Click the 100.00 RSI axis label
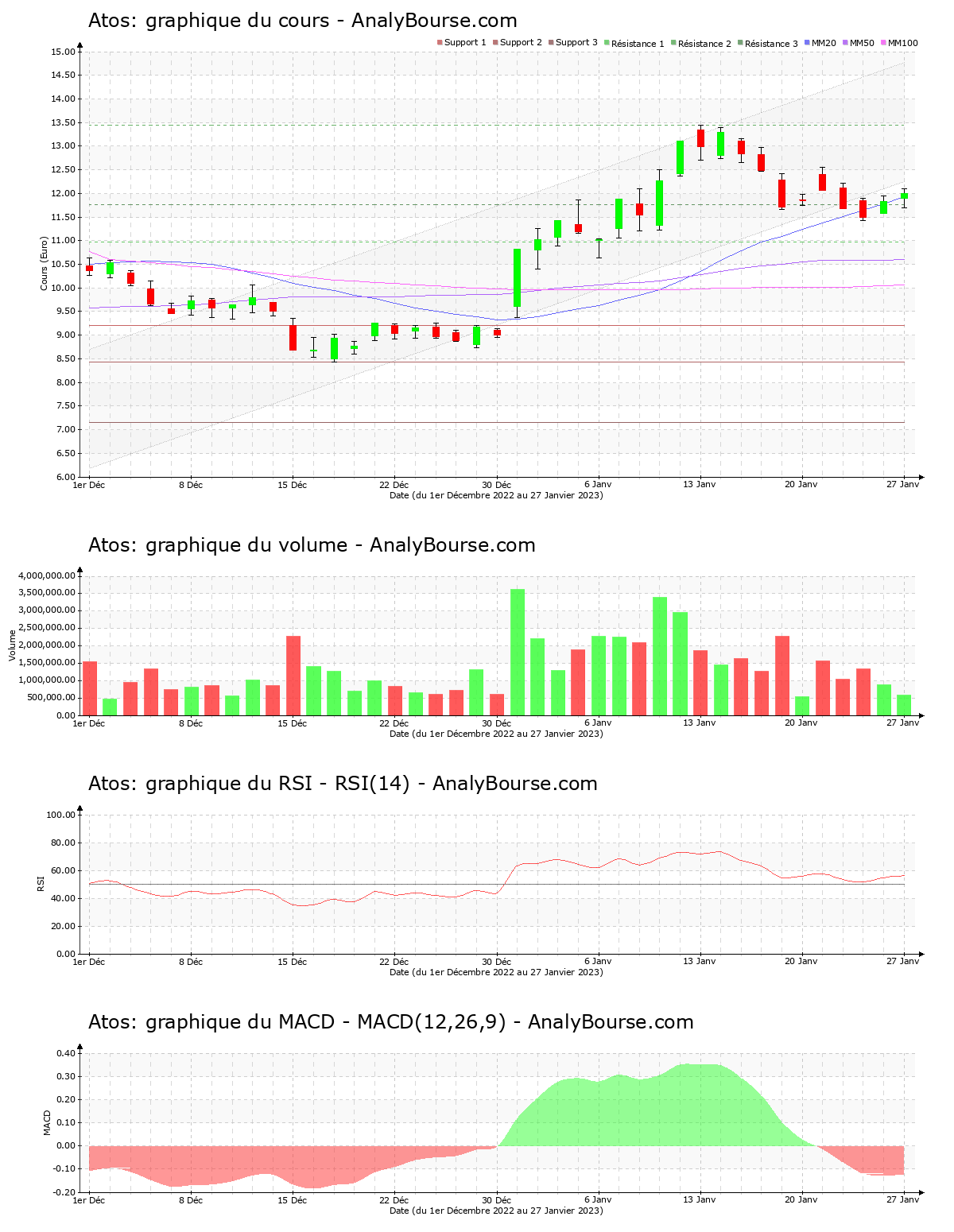Viewport: 954px width, 1232px height. pos(60,815)
